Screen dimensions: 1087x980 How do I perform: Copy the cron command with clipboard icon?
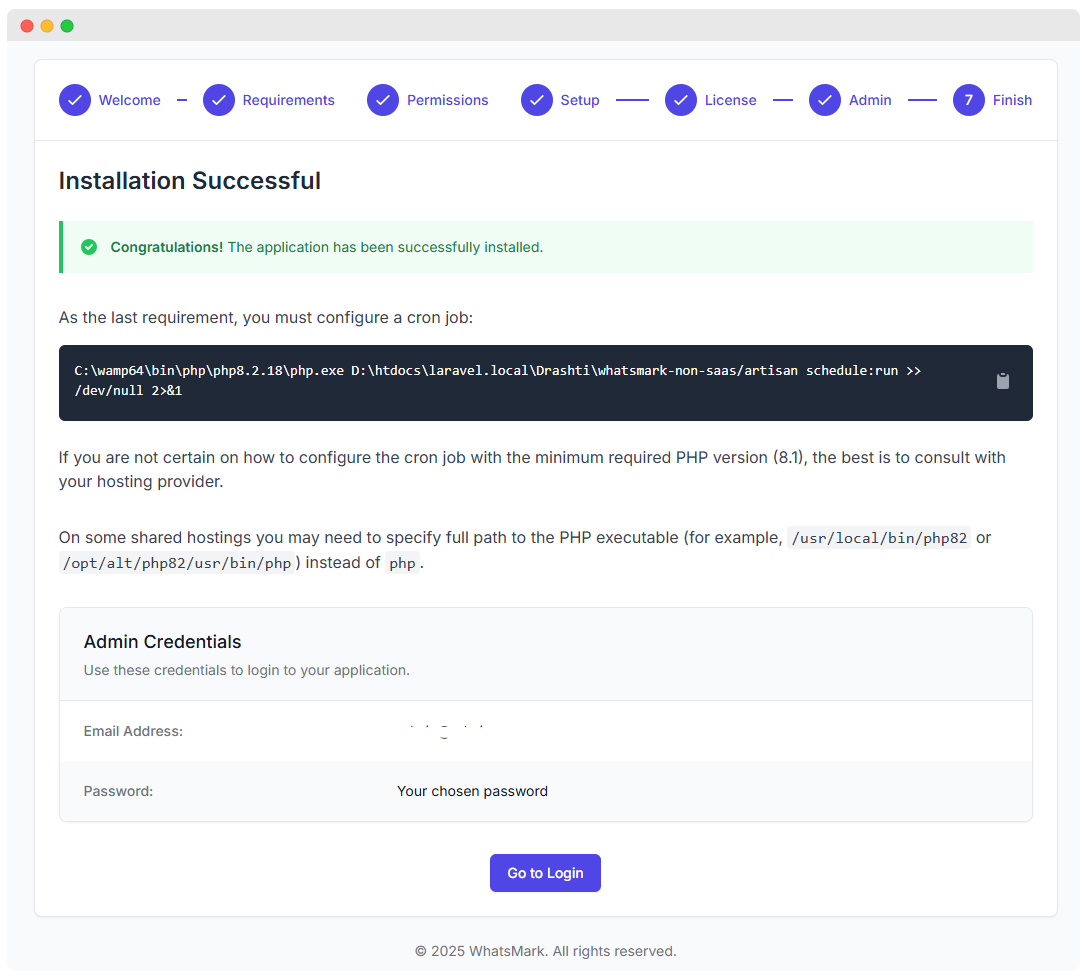pyautogui.click(x=1002, y=381)
